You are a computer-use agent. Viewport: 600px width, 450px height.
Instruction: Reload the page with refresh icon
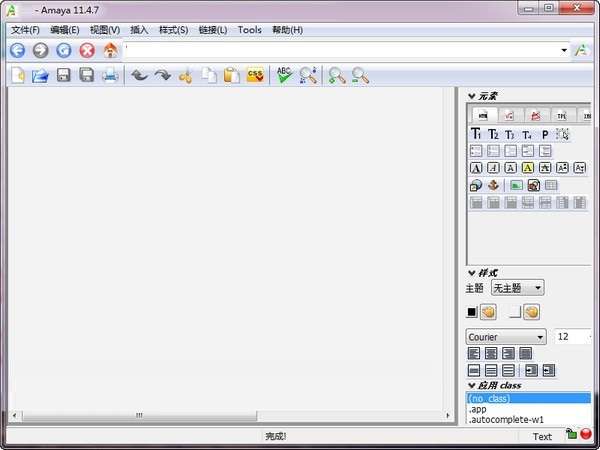click(64, 51)
